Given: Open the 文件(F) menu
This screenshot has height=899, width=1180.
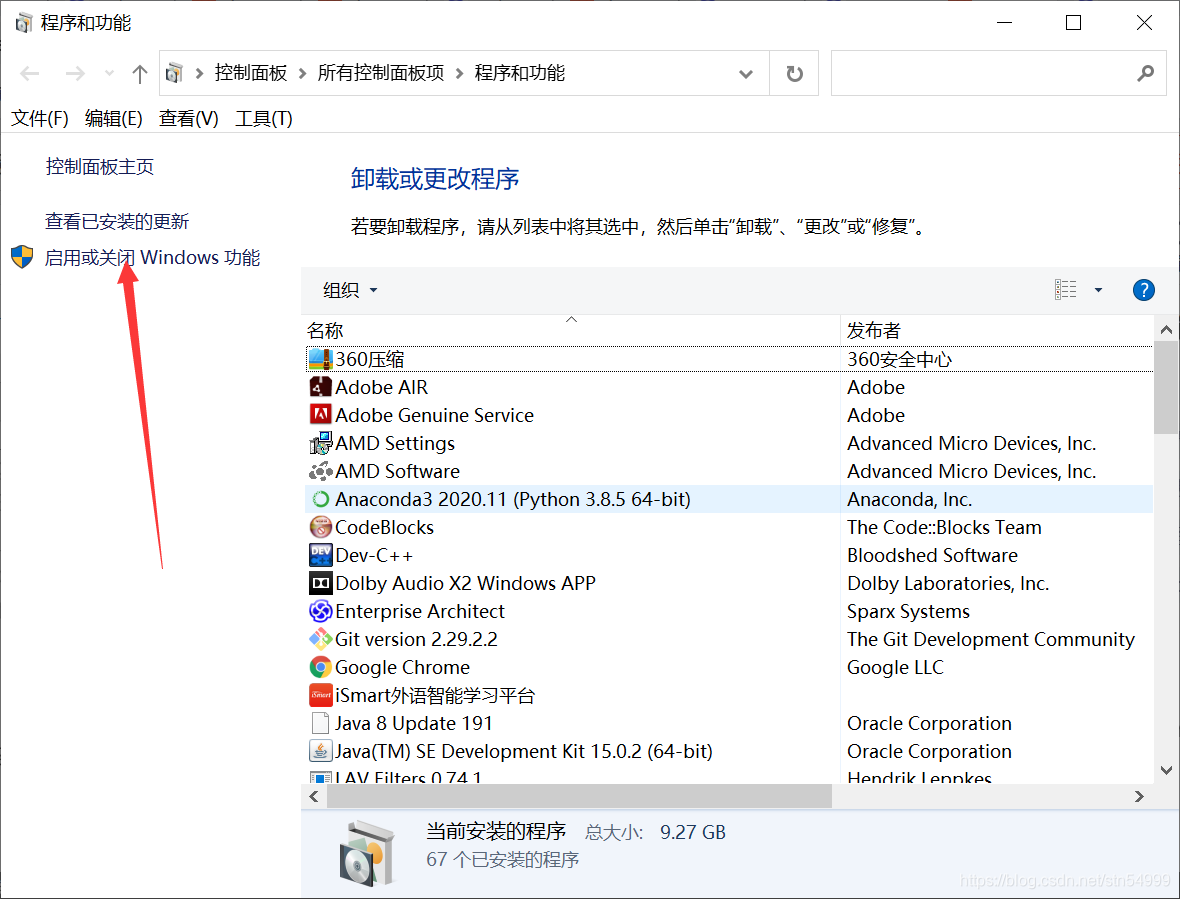Looking at the screenshot, I should pos(40,118).
